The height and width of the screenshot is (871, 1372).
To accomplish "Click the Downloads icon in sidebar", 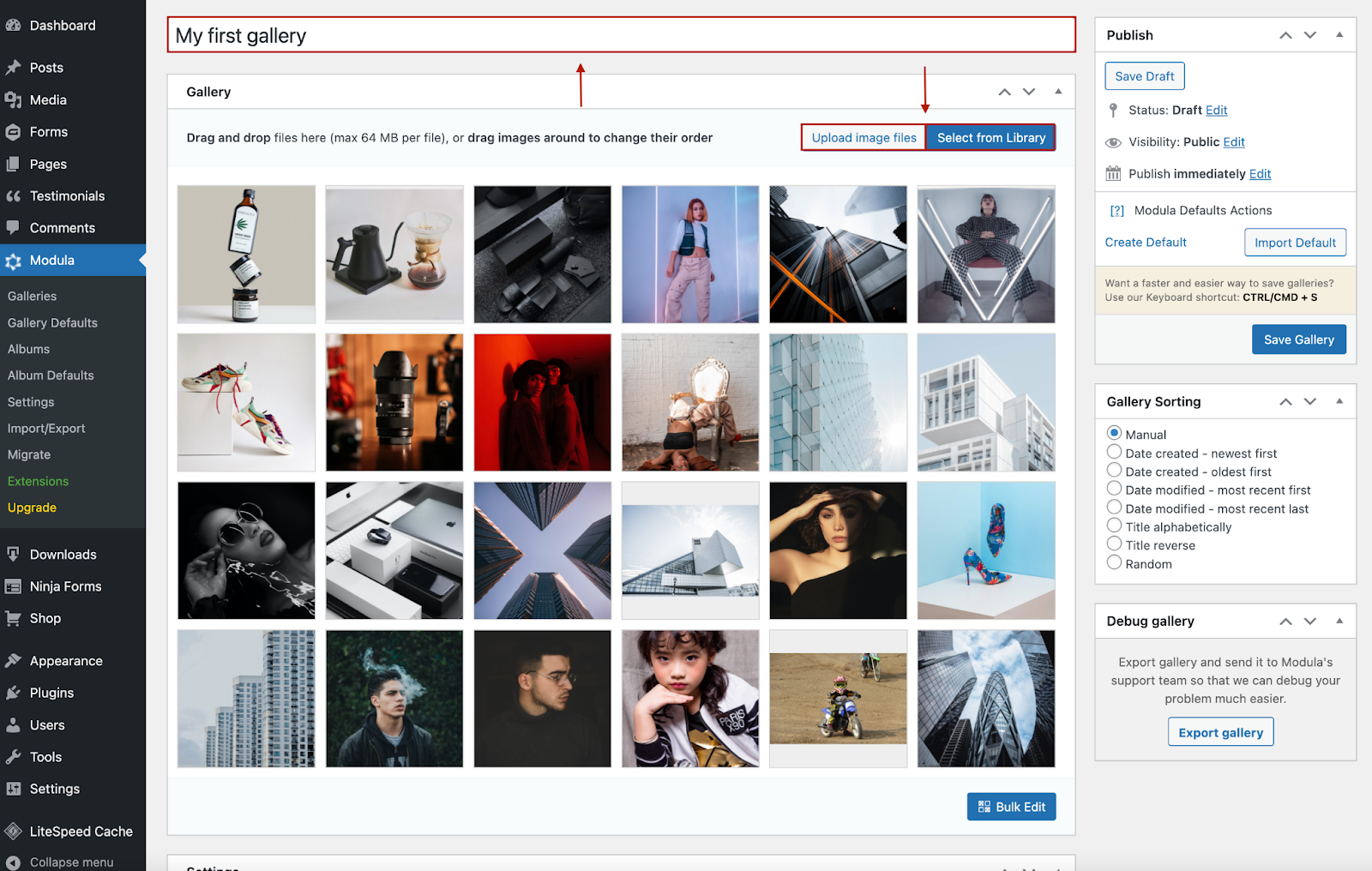I will pyautogui.click(x=13, y=555).
